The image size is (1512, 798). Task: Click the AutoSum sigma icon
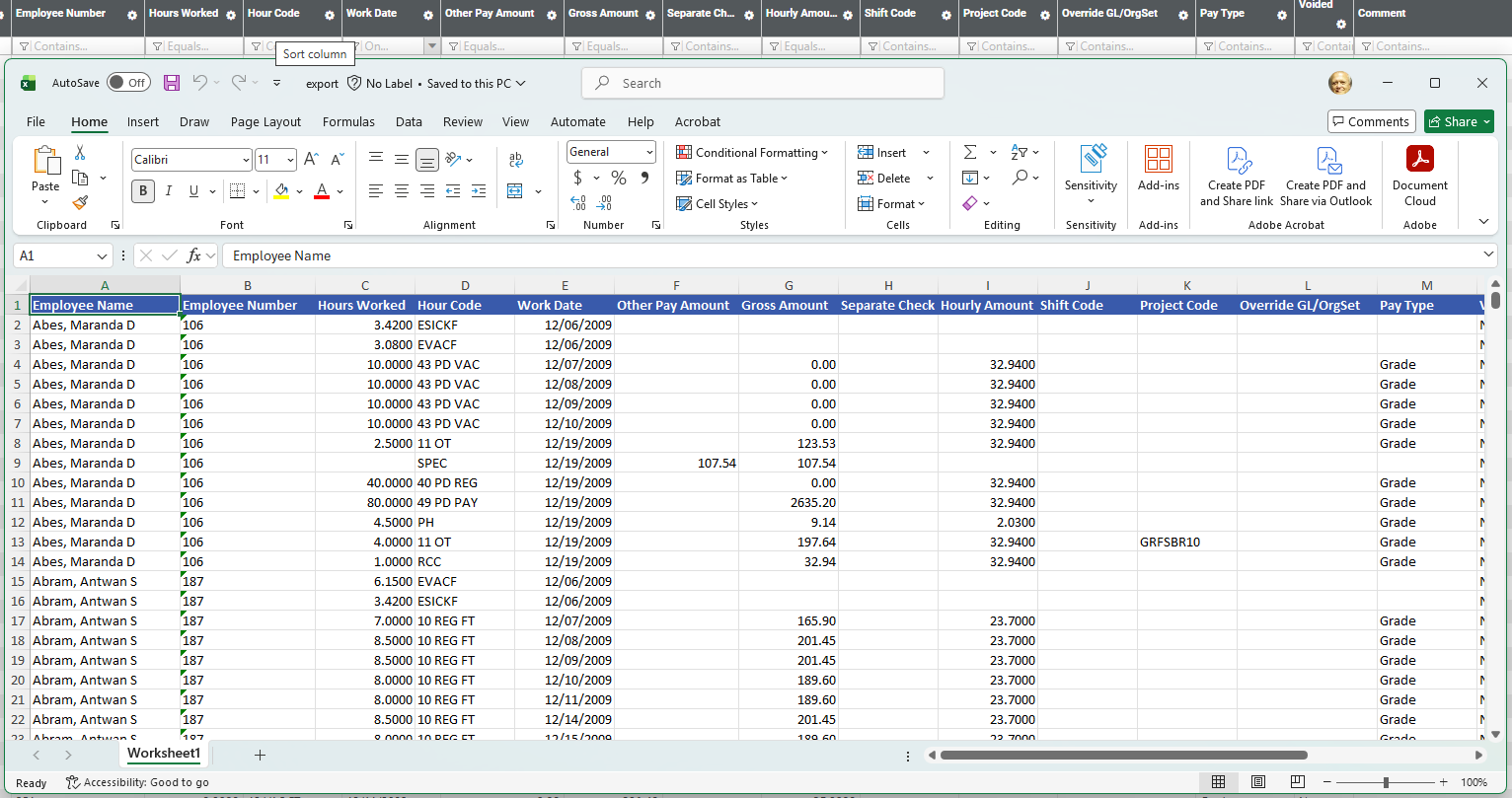pyautogui.click(x=970, y=152)
